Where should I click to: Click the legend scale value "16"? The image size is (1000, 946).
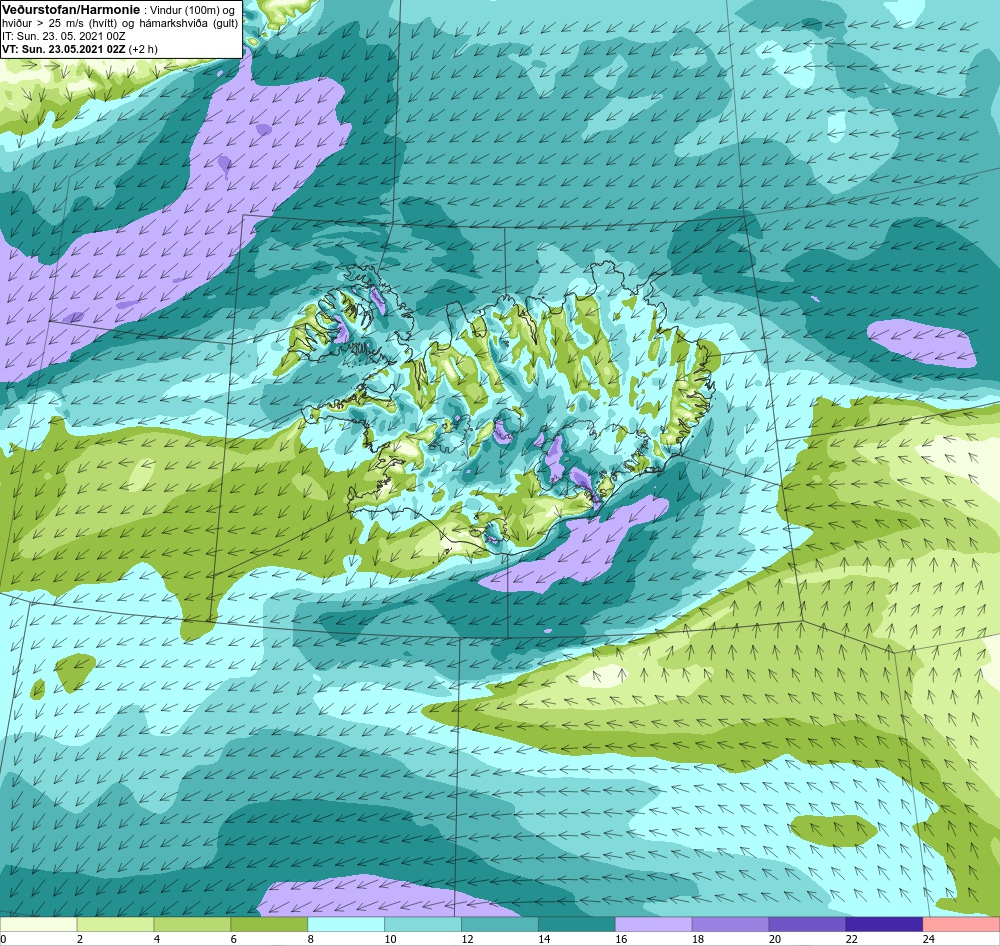click(x=621, y=939)
